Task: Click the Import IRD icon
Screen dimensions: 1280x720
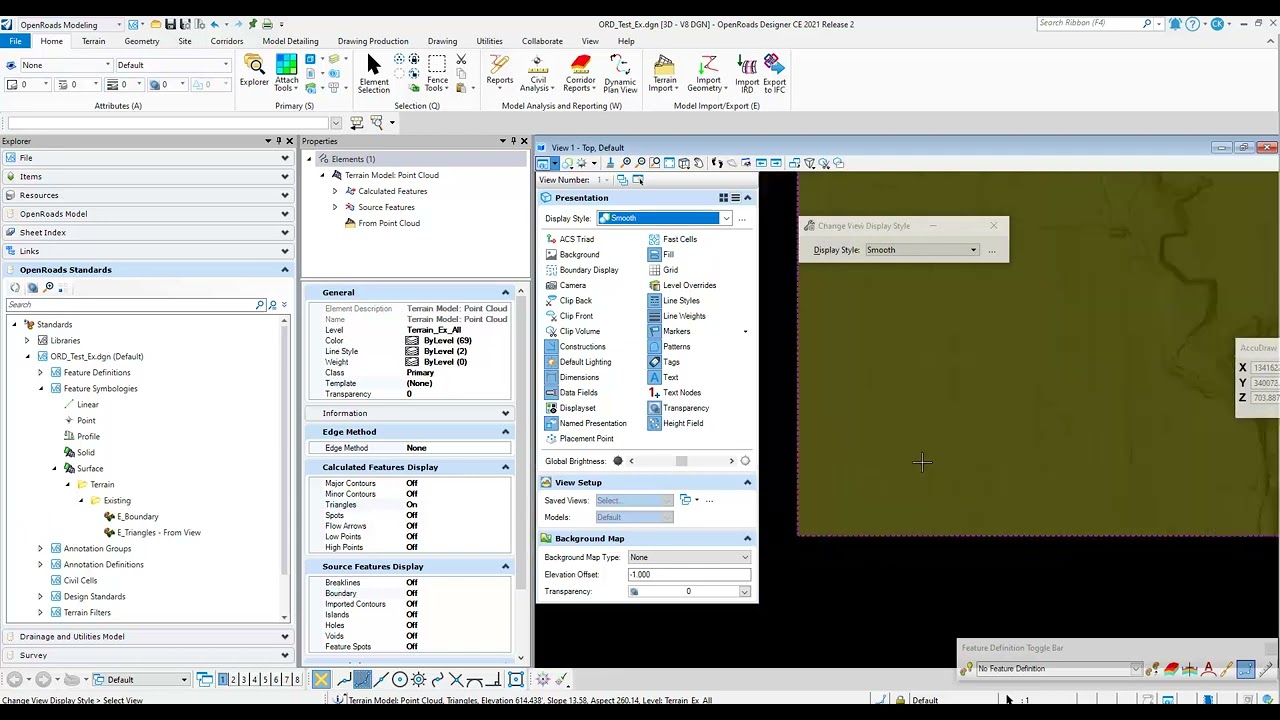Action: (747, 74)
